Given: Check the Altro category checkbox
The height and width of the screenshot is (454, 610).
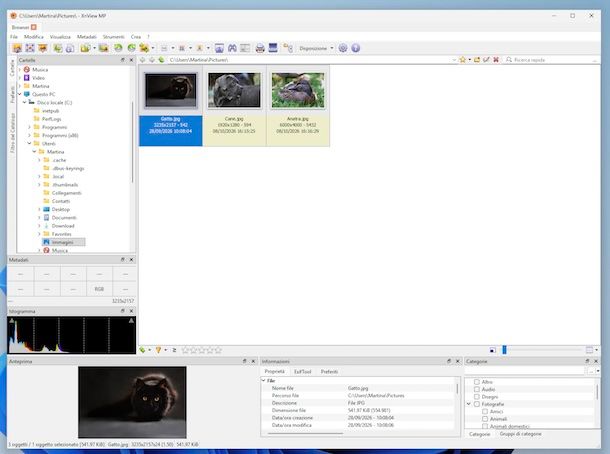Looking at the screenshot, I should point(477,382).
